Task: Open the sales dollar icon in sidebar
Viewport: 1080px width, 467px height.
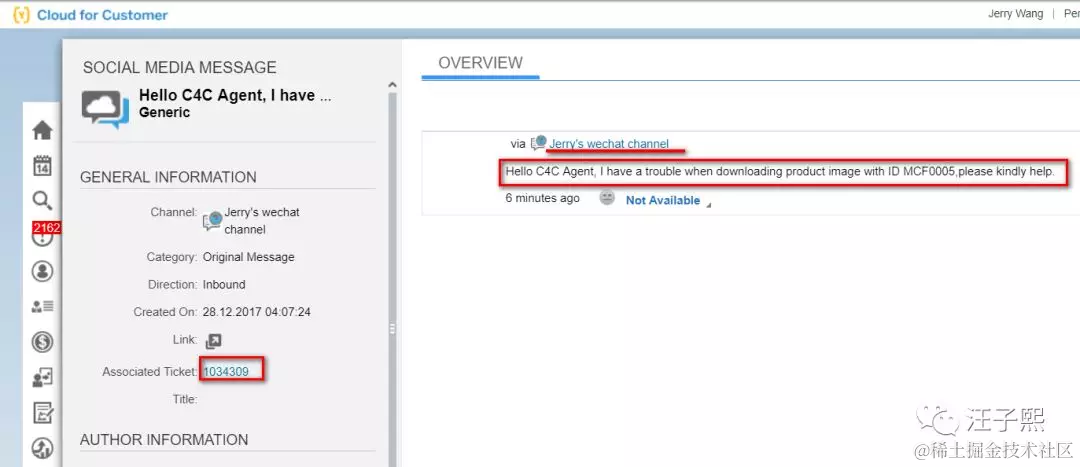Action: click(42, 342)
